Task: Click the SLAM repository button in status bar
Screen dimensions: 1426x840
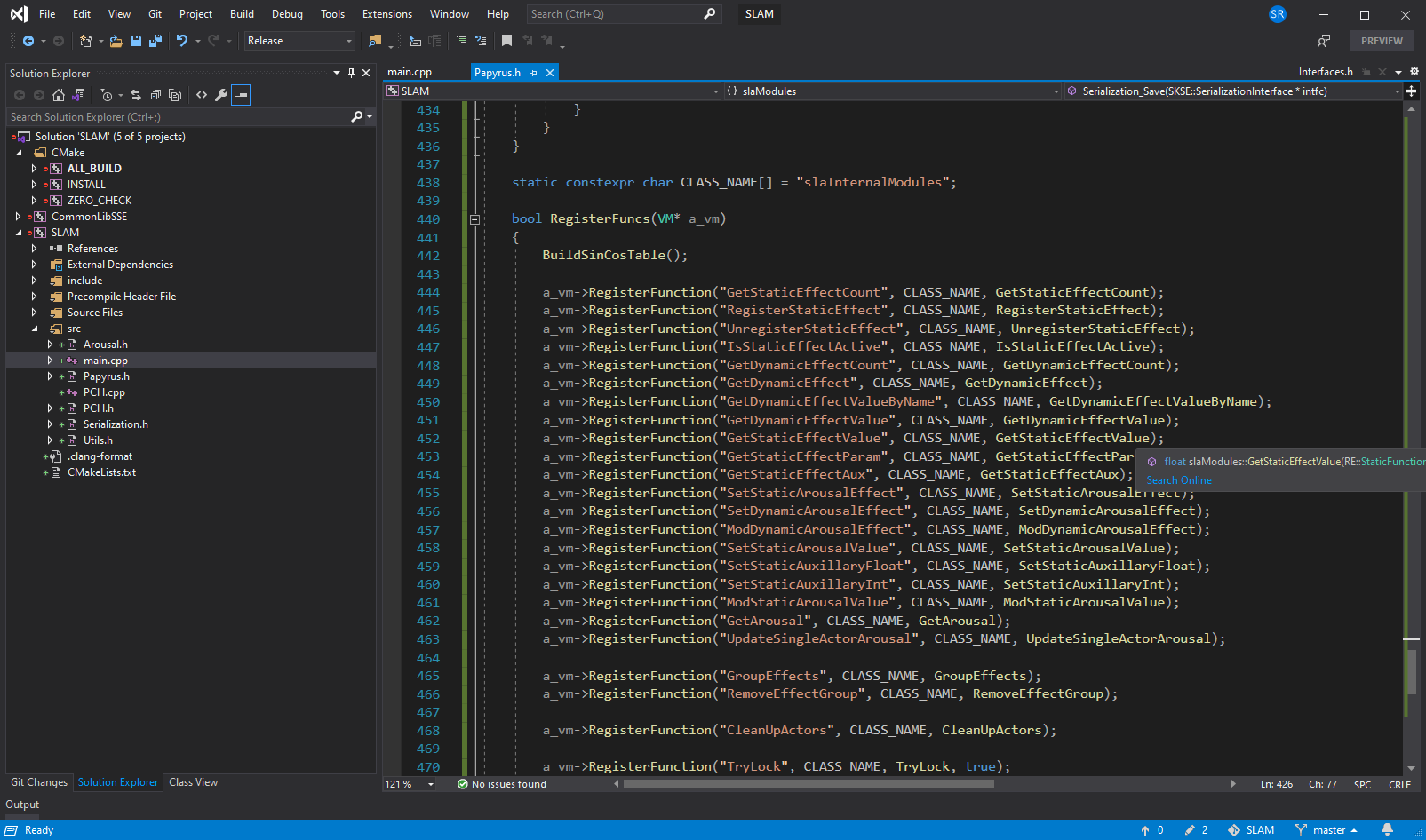Action: pyautogui.click(x=1251, y=830)
